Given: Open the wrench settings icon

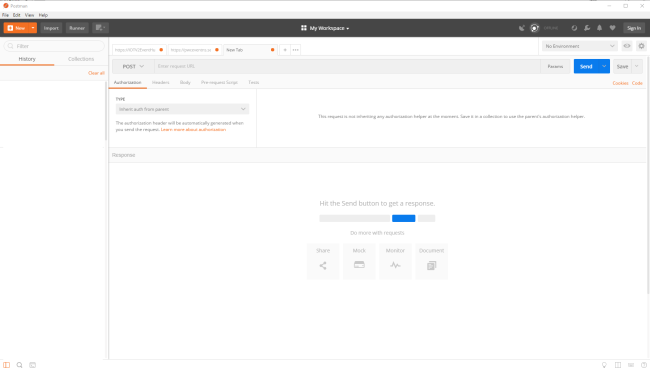Looking at the screenshot, I should [587, 28].
